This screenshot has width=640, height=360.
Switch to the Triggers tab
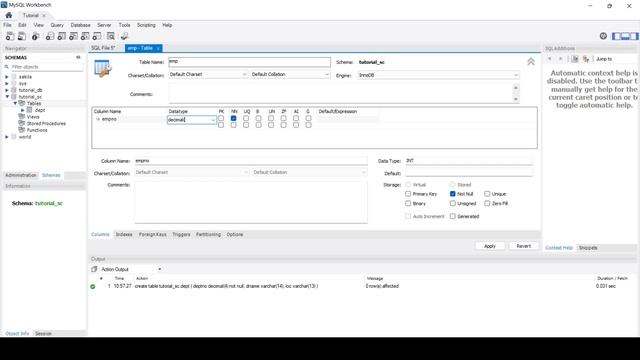[181, 234]
